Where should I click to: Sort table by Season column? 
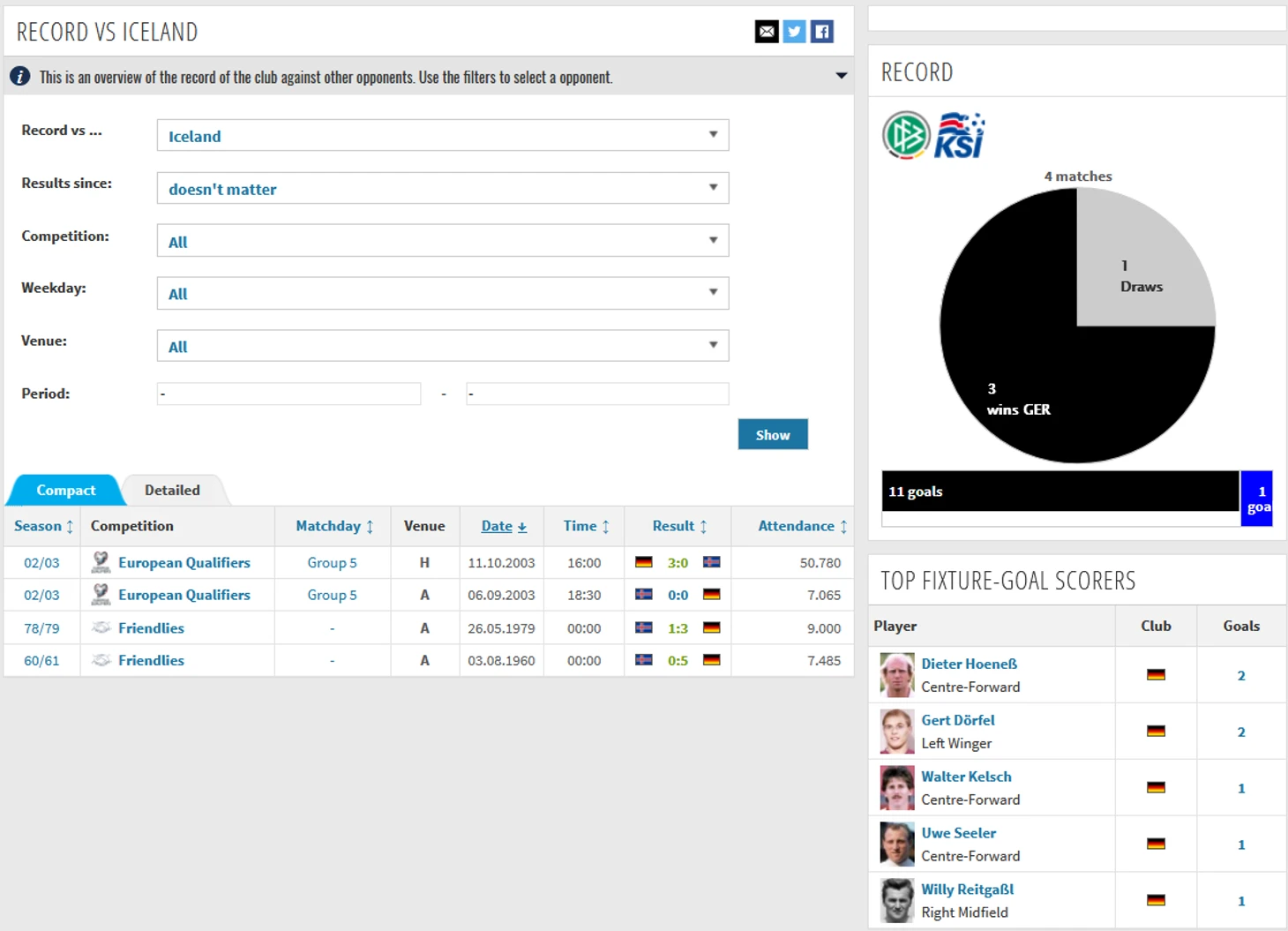click(x=43, y=526)
